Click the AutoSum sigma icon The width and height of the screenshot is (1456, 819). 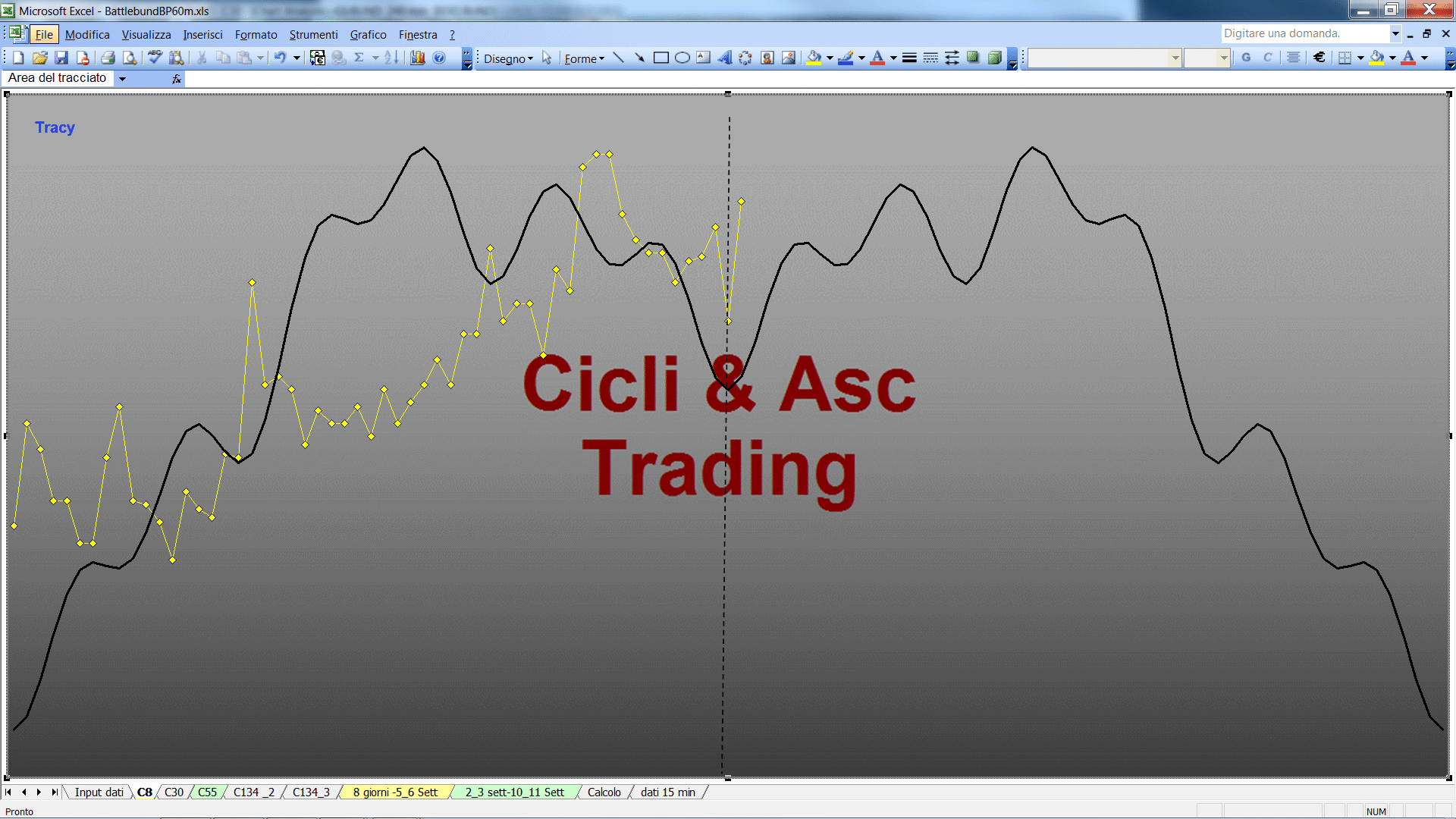(359, 58)
